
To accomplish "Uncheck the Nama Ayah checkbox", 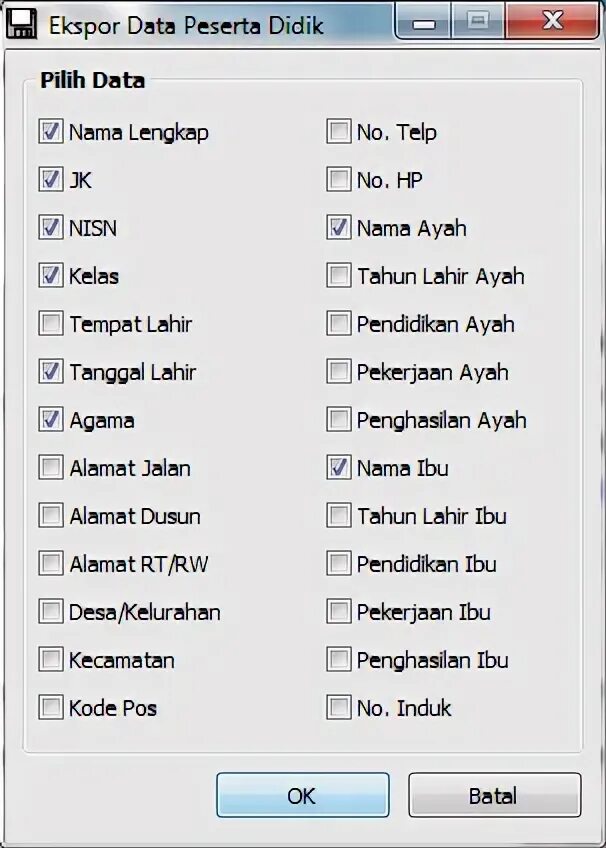I will [339, 228].
